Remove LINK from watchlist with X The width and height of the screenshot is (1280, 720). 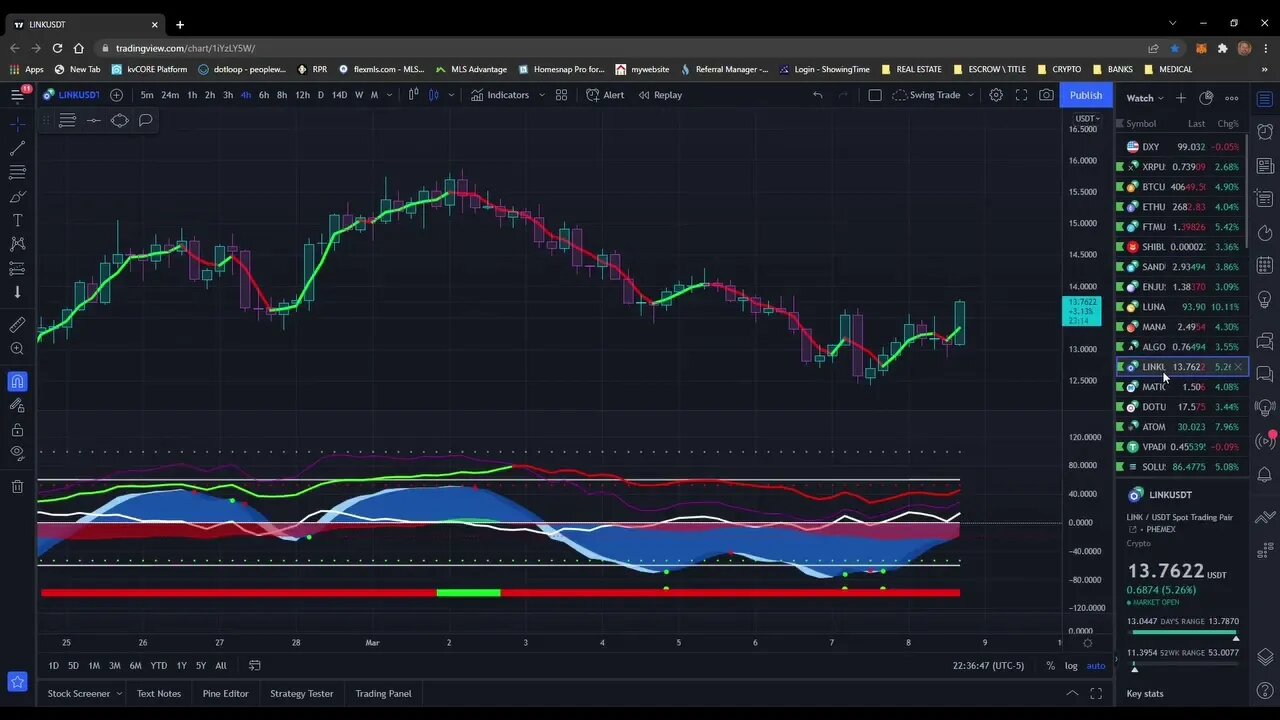(x=1238, y=367)
